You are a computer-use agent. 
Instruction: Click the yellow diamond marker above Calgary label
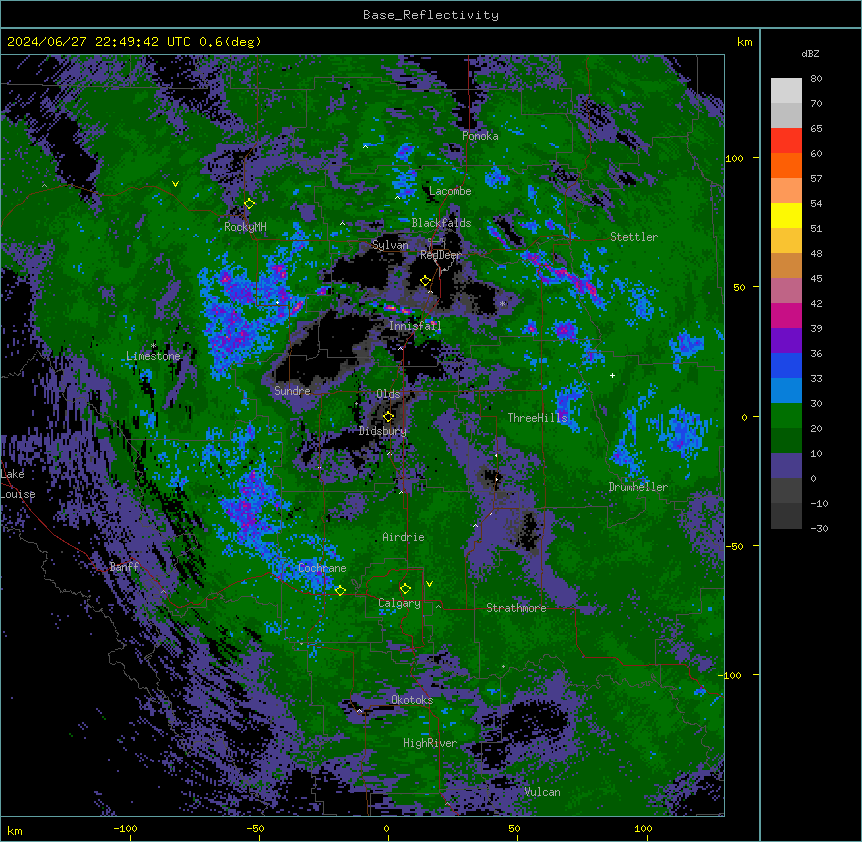[x=405, y=589]
